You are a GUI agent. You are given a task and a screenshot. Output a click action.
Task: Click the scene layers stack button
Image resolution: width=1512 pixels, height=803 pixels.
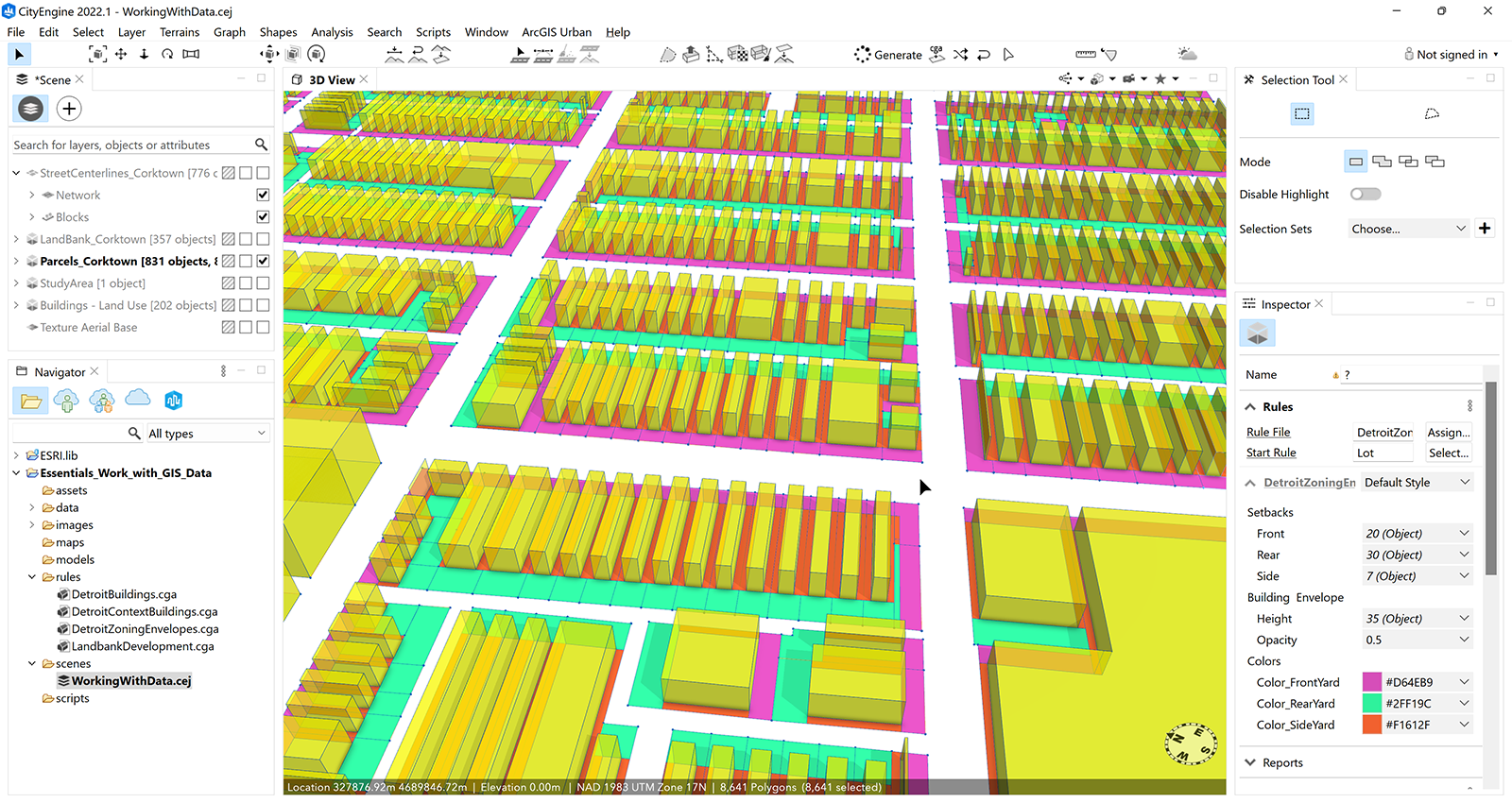pyautogui.click(x=30, y=109)
